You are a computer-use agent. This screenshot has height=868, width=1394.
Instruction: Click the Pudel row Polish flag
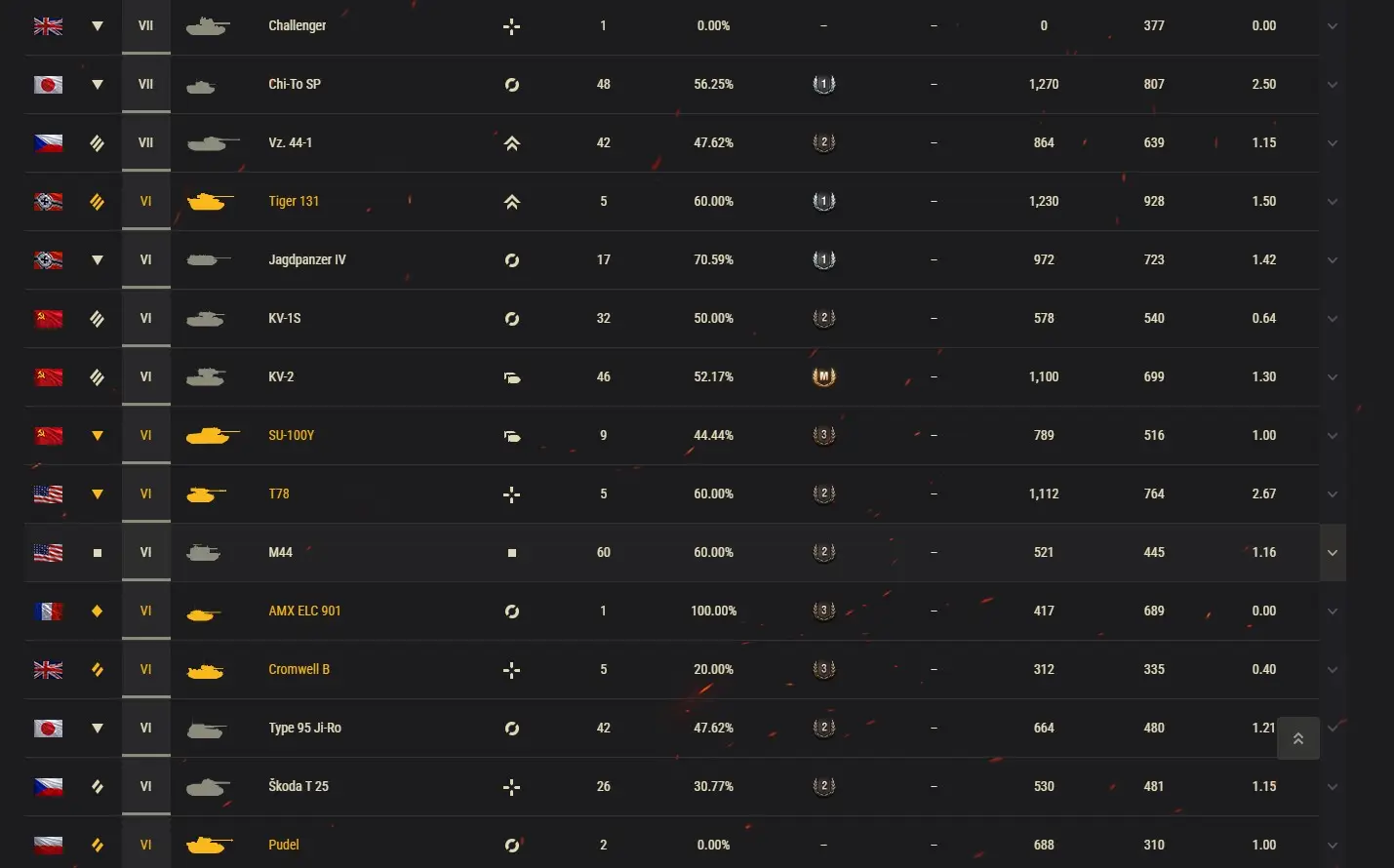(x=48, y=845)
